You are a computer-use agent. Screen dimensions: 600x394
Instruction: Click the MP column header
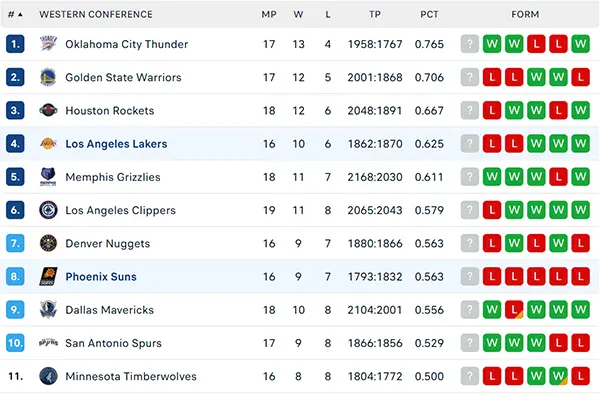pos(269,15)
